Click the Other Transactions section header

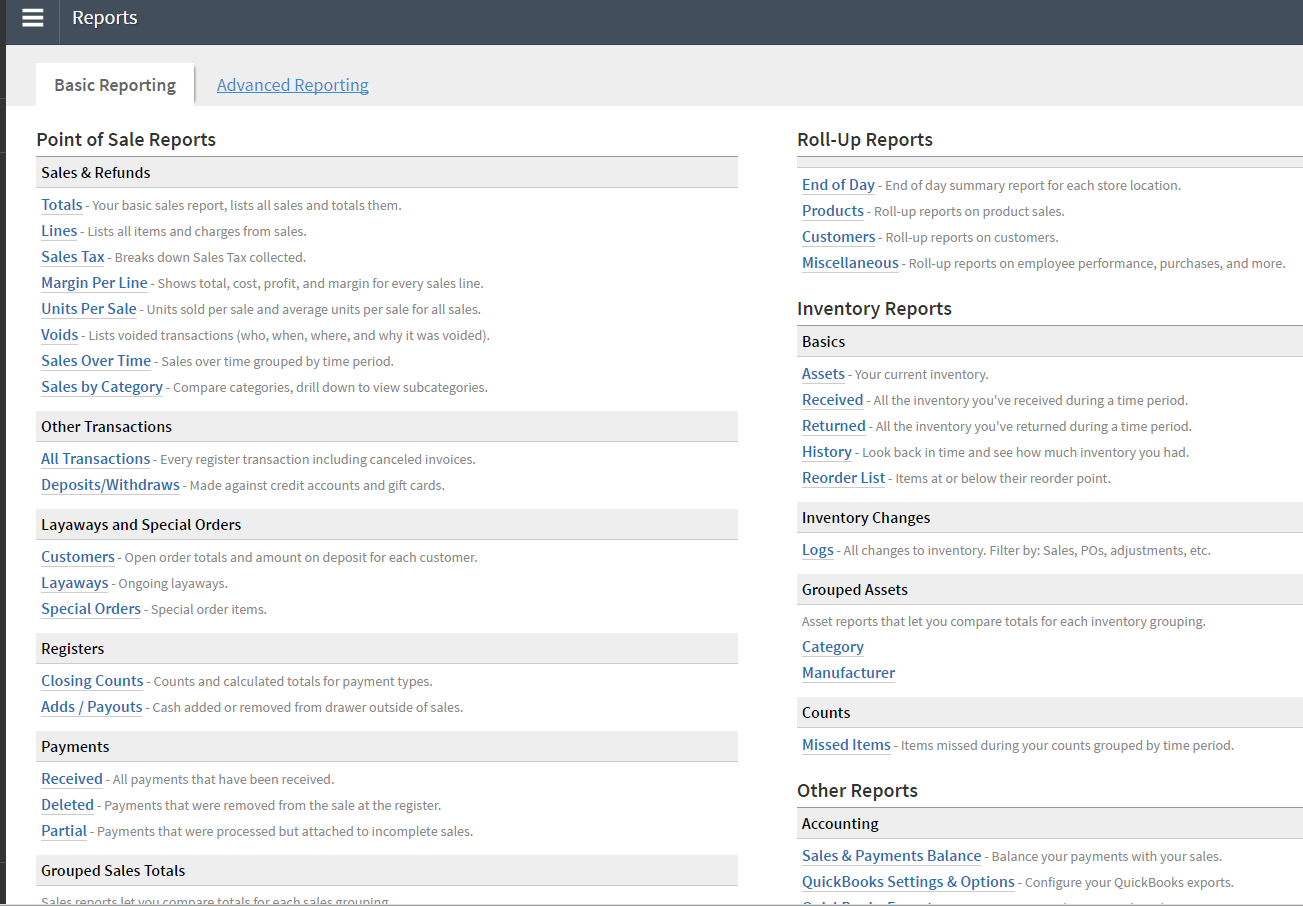[387, 427]
